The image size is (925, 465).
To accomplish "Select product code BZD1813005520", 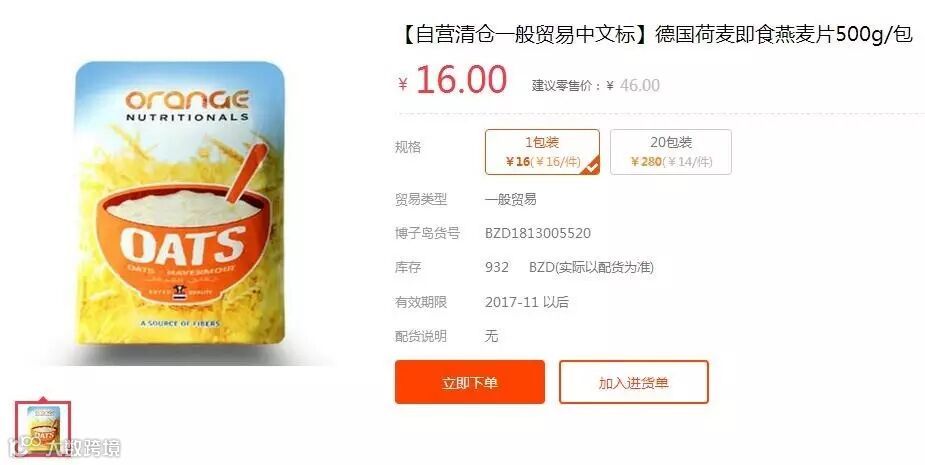I will (537, 233).
